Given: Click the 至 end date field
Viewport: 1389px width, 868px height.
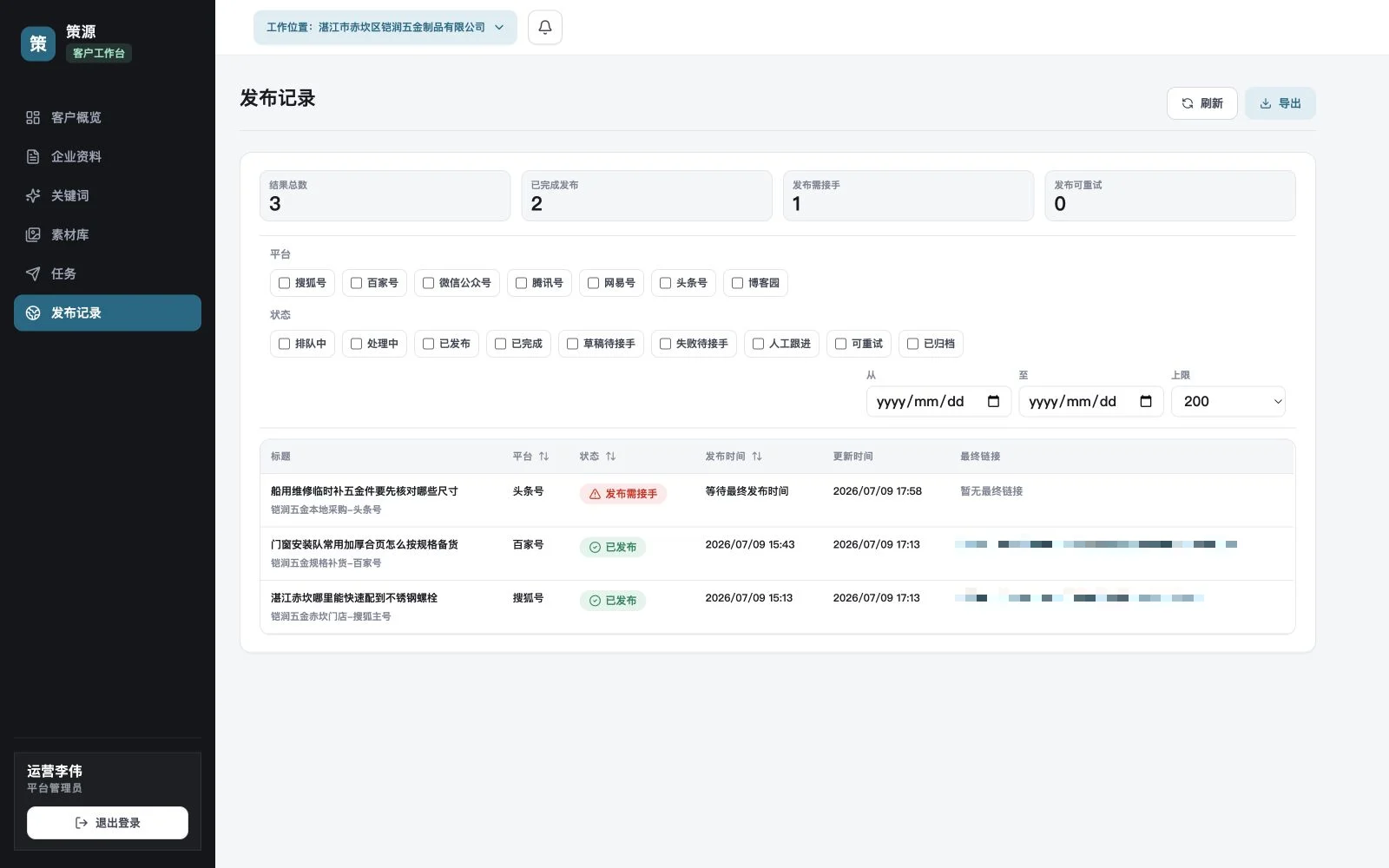Looking at the screenshot, I should pyautogui.click(x=1090, y=401).
